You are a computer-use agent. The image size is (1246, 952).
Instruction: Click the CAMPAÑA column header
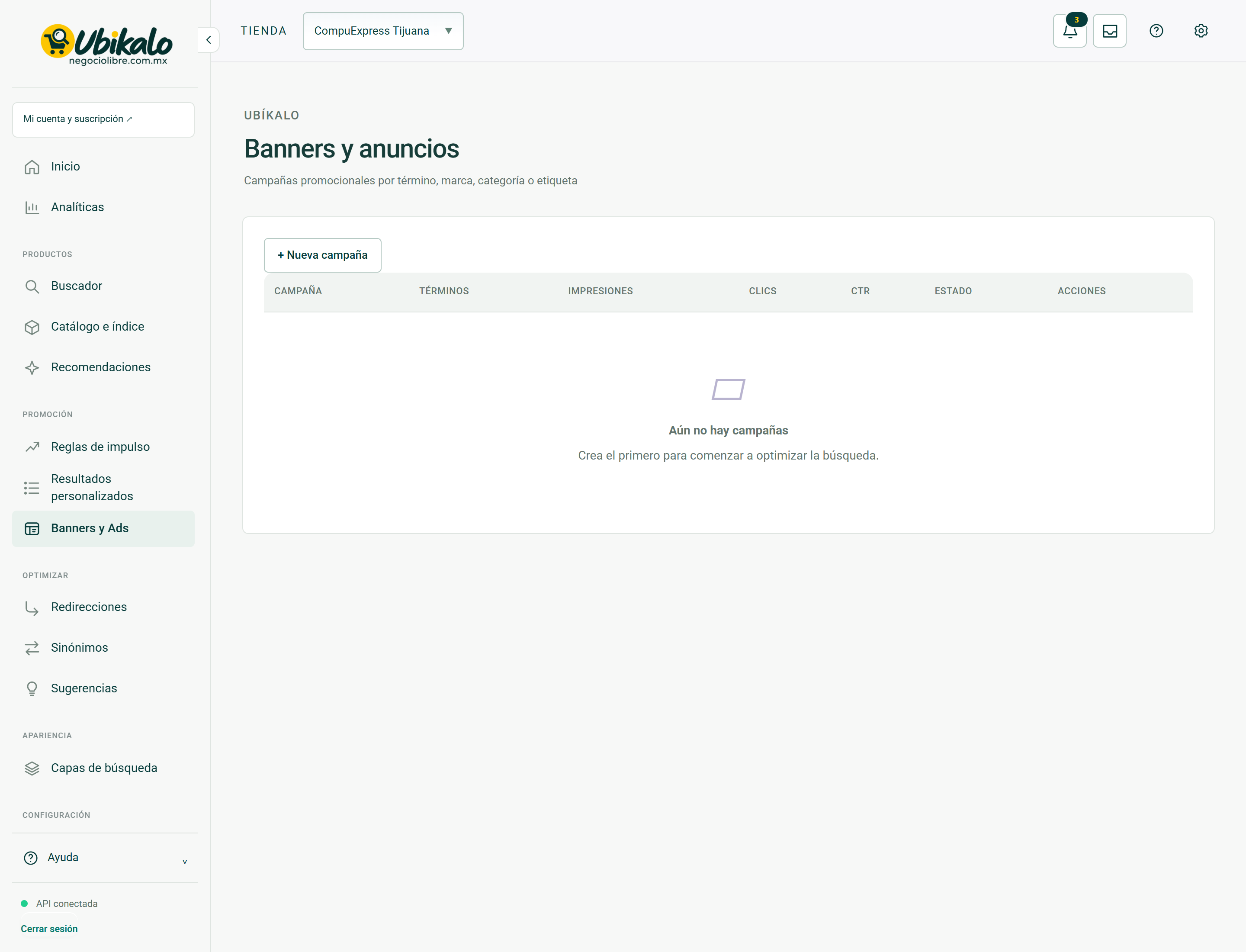298,291
